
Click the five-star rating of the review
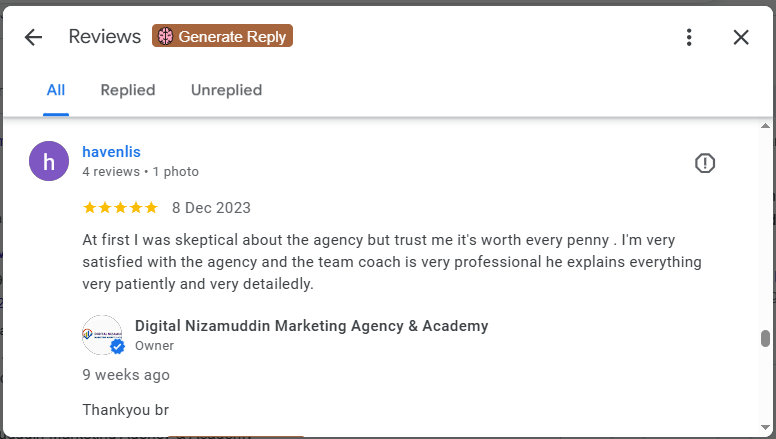coord(120,208)
